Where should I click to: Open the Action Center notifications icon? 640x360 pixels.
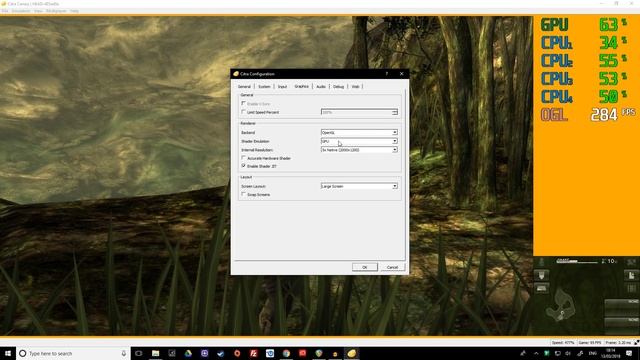[629, 353]
